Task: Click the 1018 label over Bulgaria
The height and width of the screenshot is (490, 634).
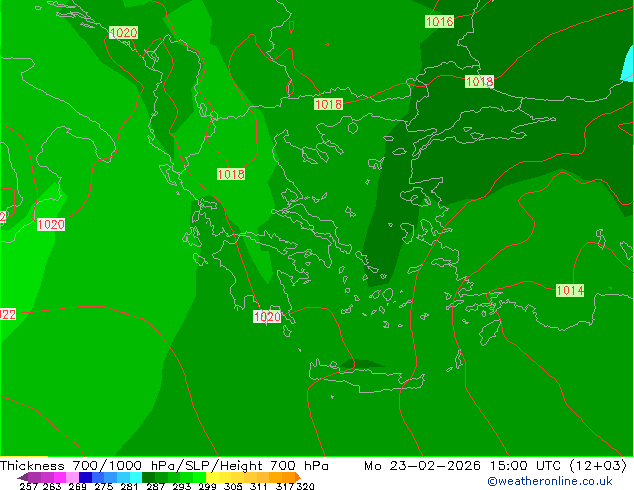Action: tap(328, 104)
